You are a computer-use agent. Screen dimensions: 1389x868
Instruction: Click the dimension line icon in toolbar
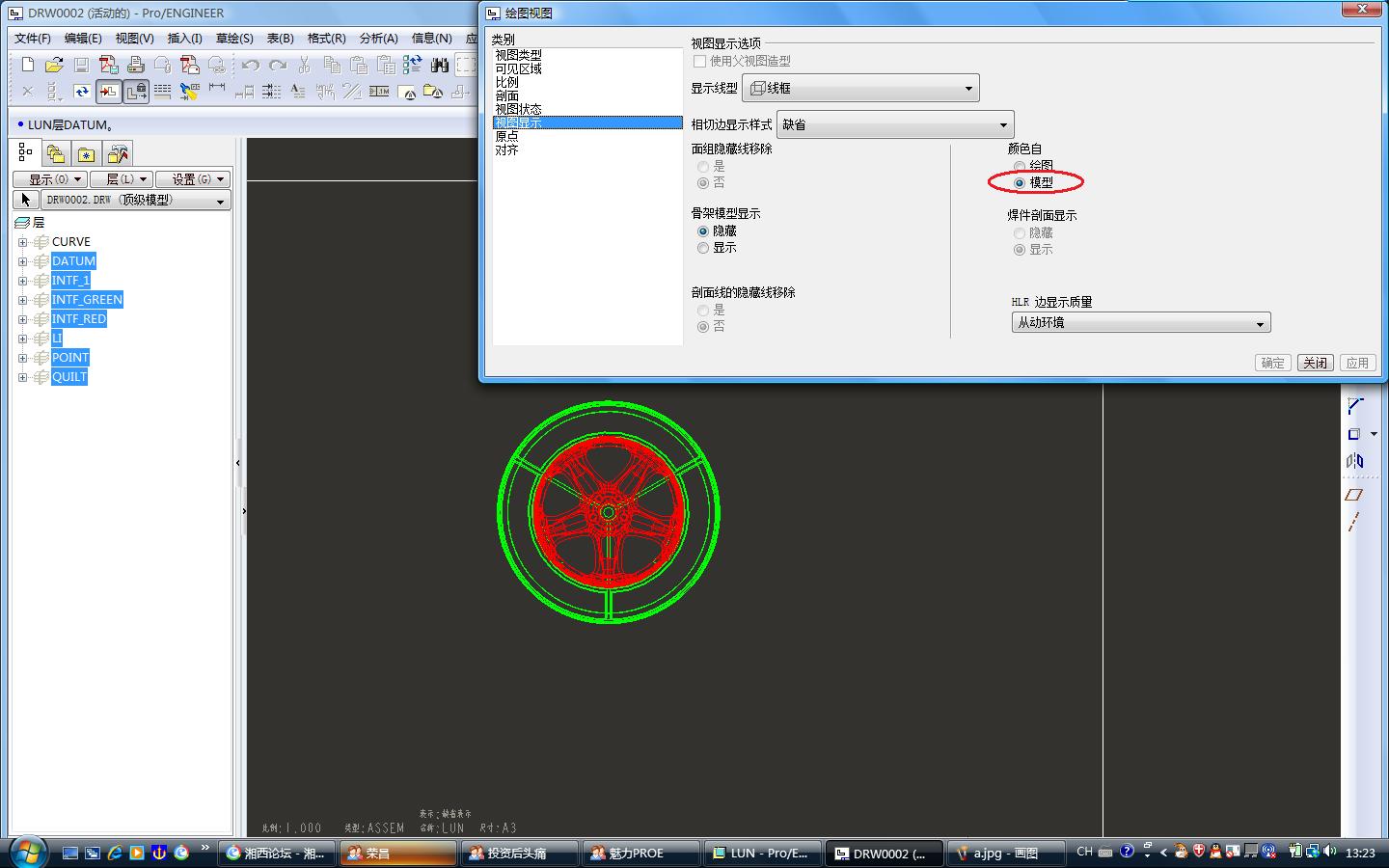tap(217, 90)
